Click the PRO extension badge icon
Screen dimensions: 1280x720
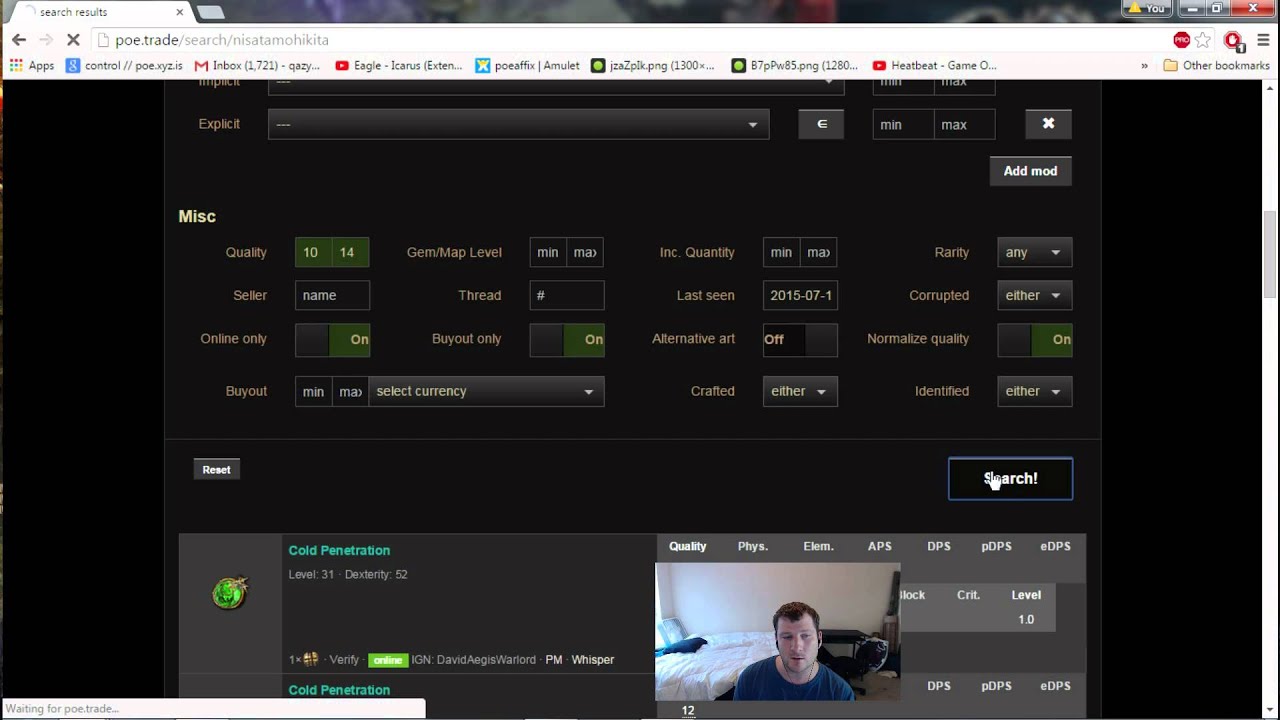(1182, 40)
